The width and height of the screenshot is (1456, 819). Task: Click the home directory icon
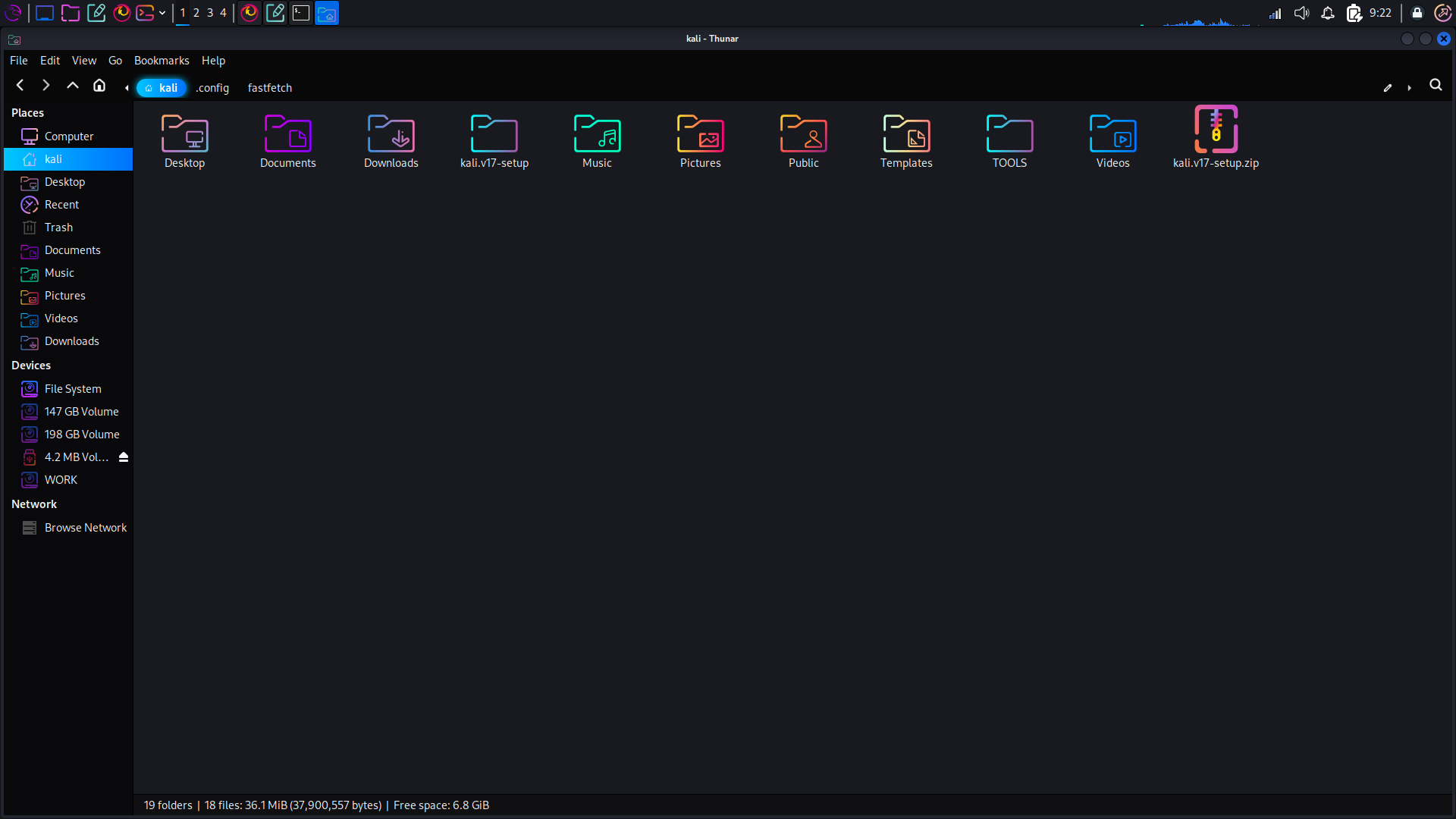[99, 86]
